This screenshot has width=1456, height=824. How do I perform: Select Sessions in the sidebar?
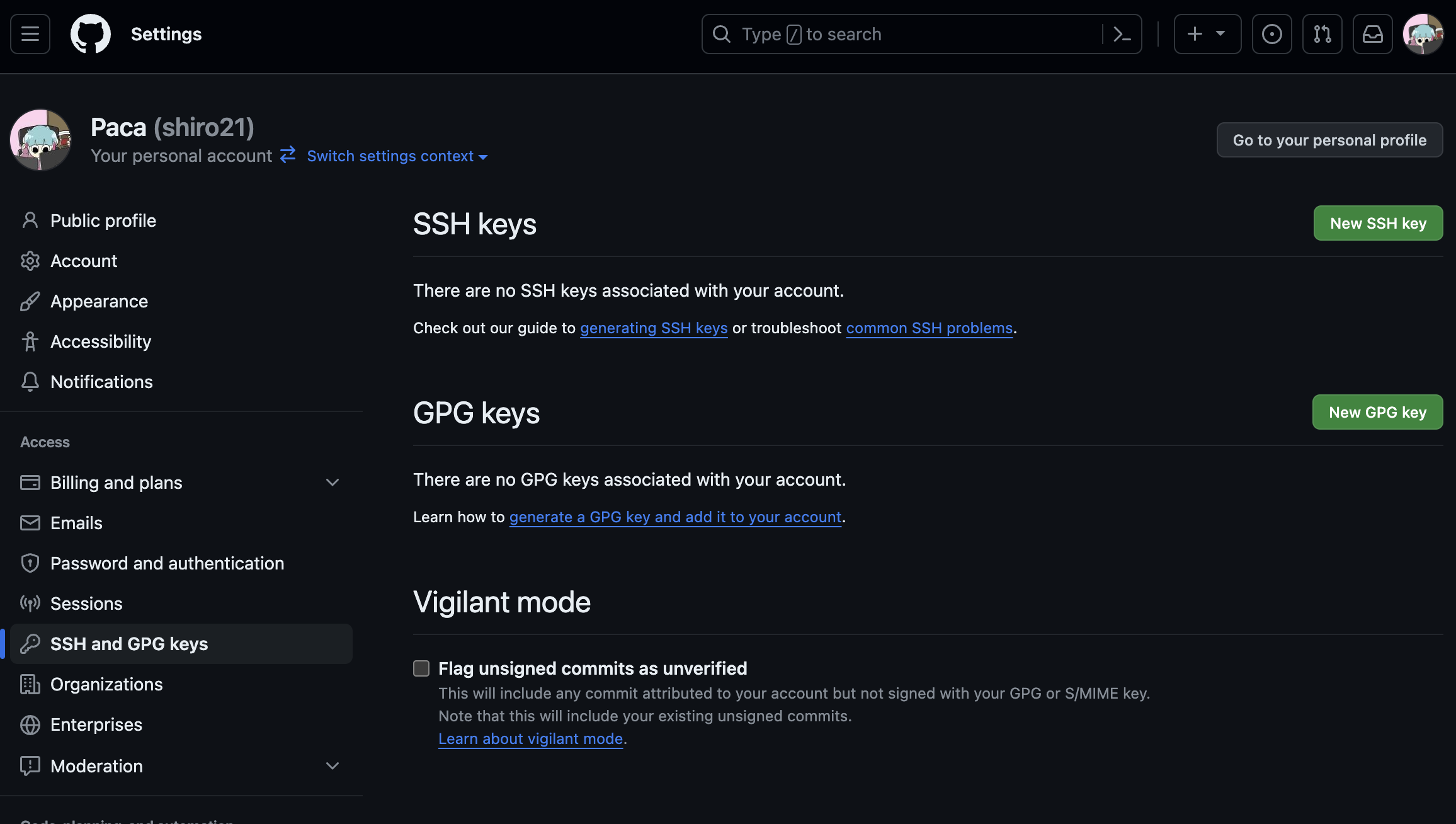point(86,604)
